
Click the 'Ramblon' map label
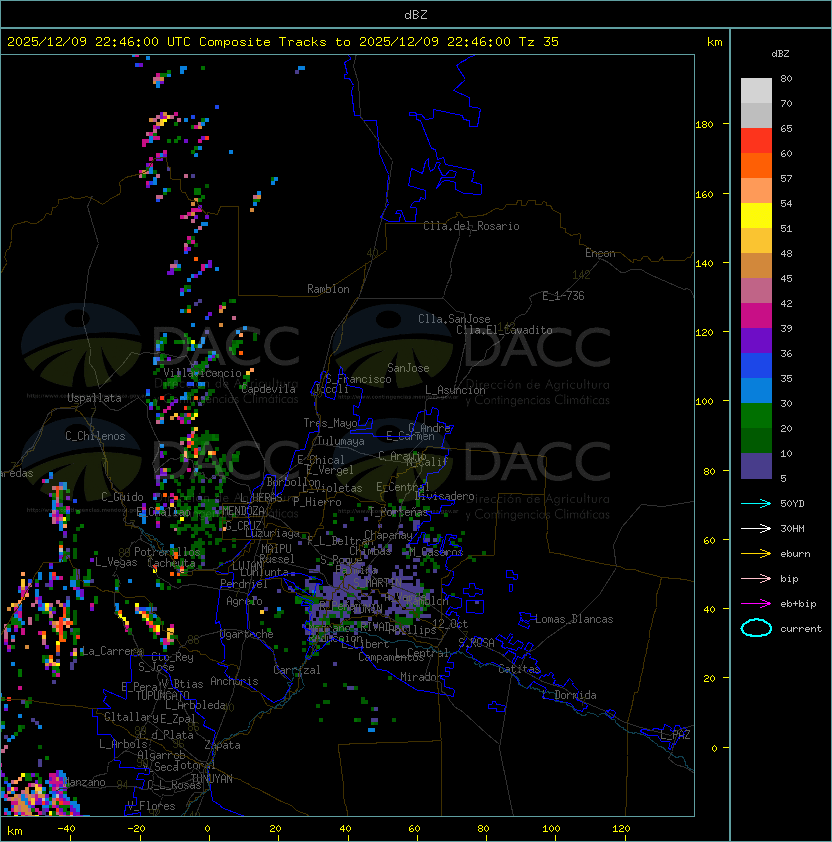point(328,289)
